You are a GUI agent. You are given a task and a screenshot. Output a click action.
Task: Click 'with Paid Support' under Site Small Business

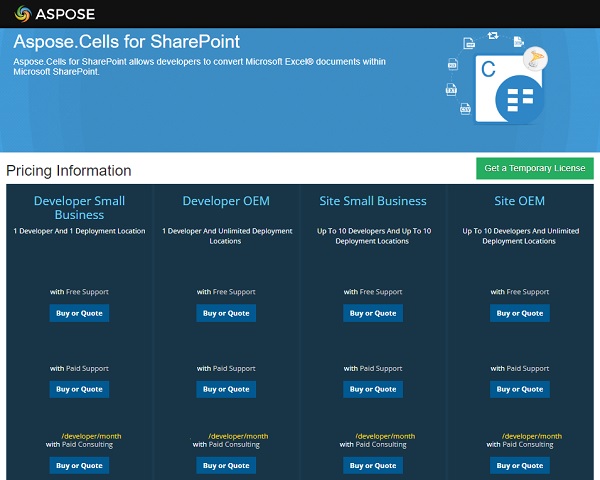(x=373, y=369)
